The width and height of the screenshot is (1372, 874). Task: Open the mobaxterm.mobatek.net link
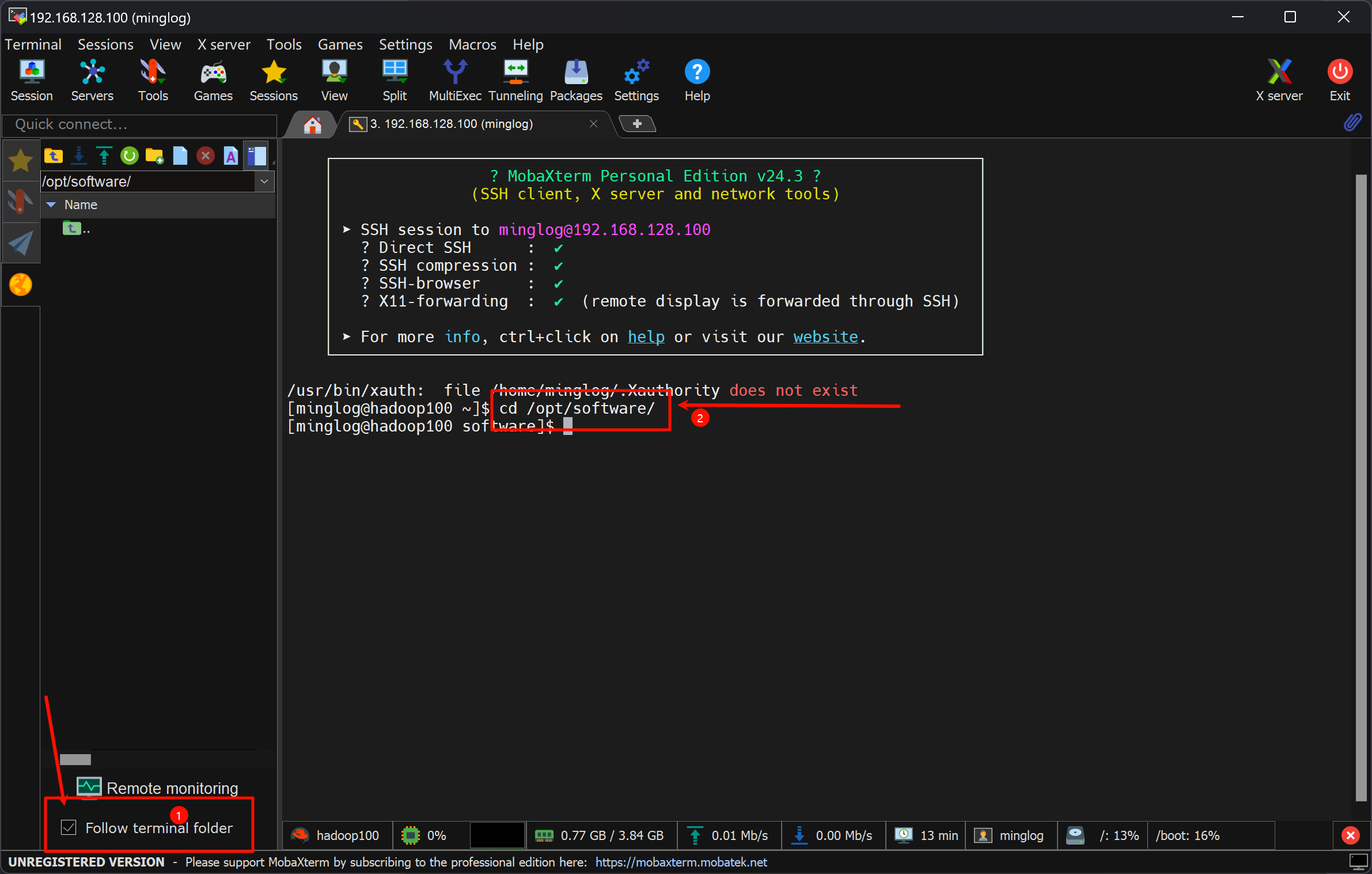[x=681, y=862]
